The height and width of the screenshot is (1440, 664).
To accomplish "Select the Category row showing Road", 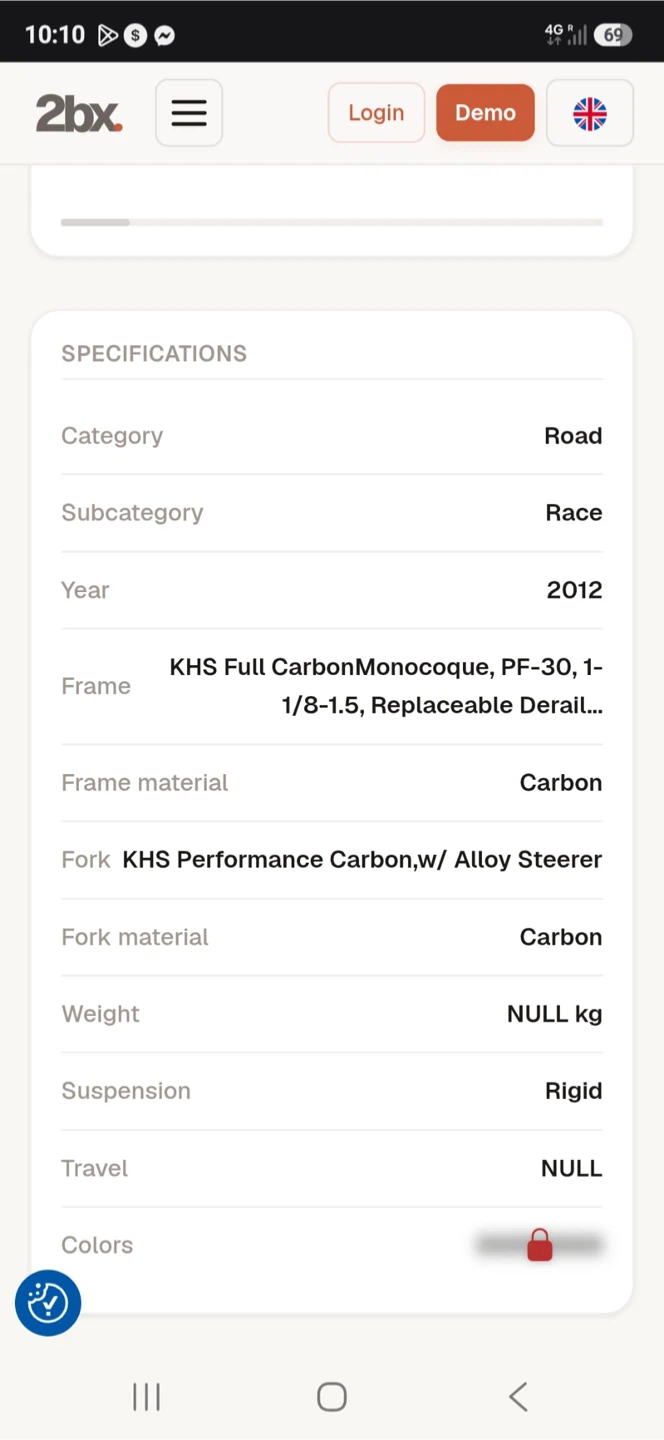I will (332, 436).
